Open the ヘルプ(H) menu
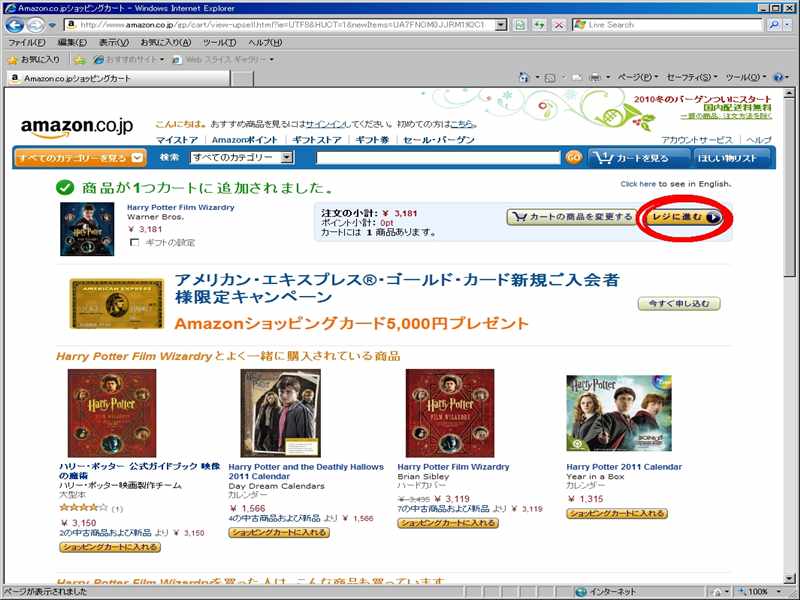Image resolution: width=800 pixels, height=600 pixels. (x=265, y=43)
